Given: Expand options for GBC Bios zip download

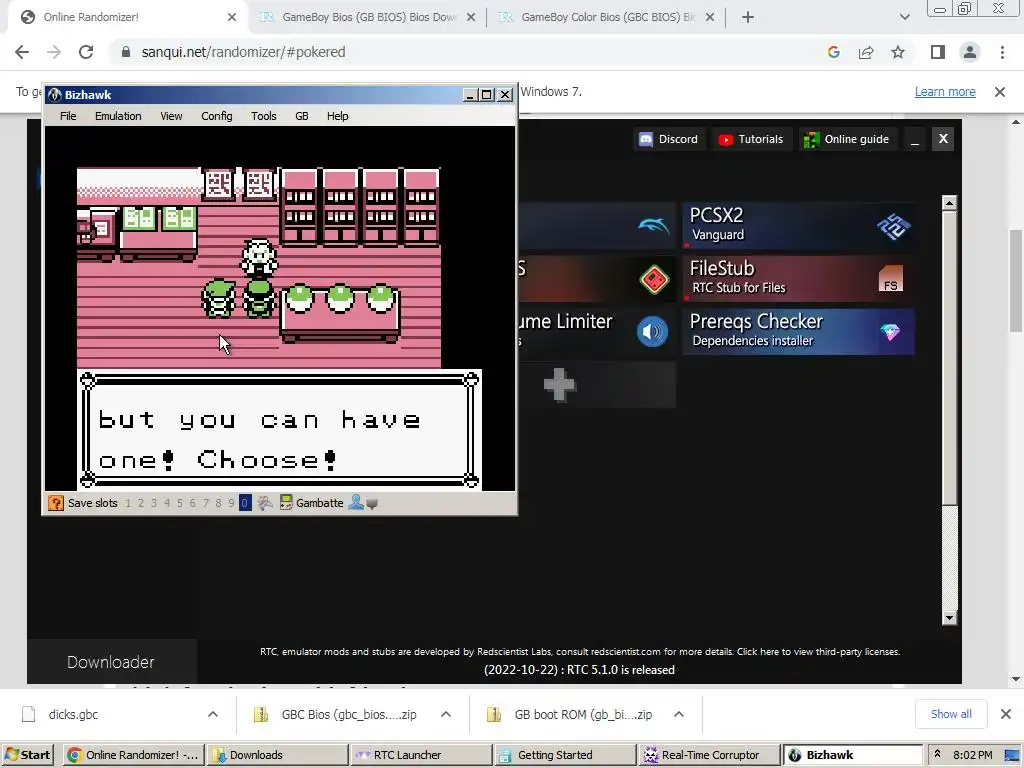Looking at the screenshot, I should pos(446,714).
